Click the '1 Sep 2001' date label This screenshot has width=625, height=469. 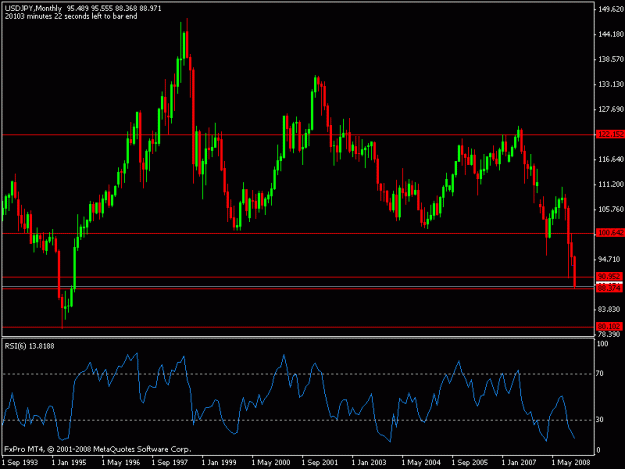(x=320, y=463)
